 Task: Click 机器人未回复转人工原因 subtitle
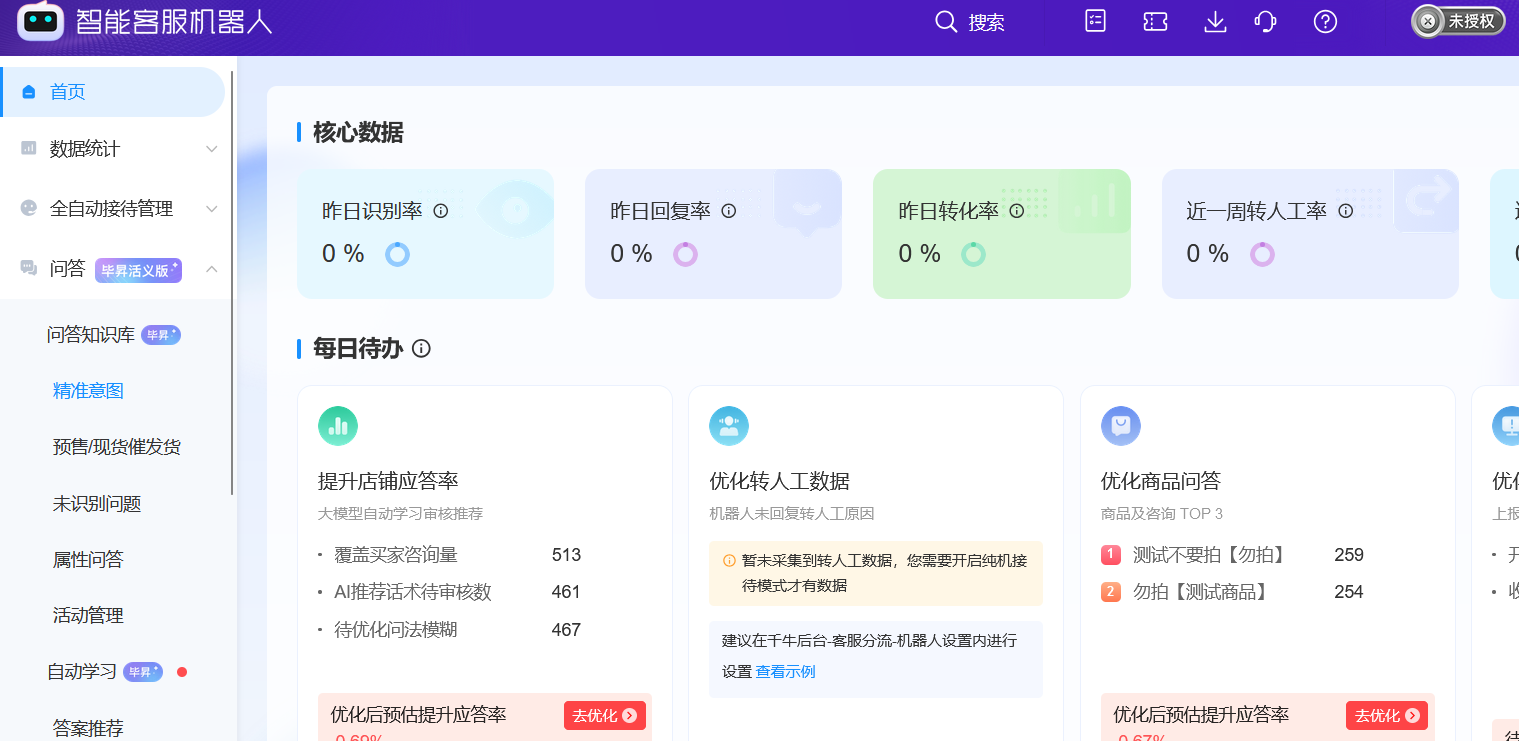point(792,514)
